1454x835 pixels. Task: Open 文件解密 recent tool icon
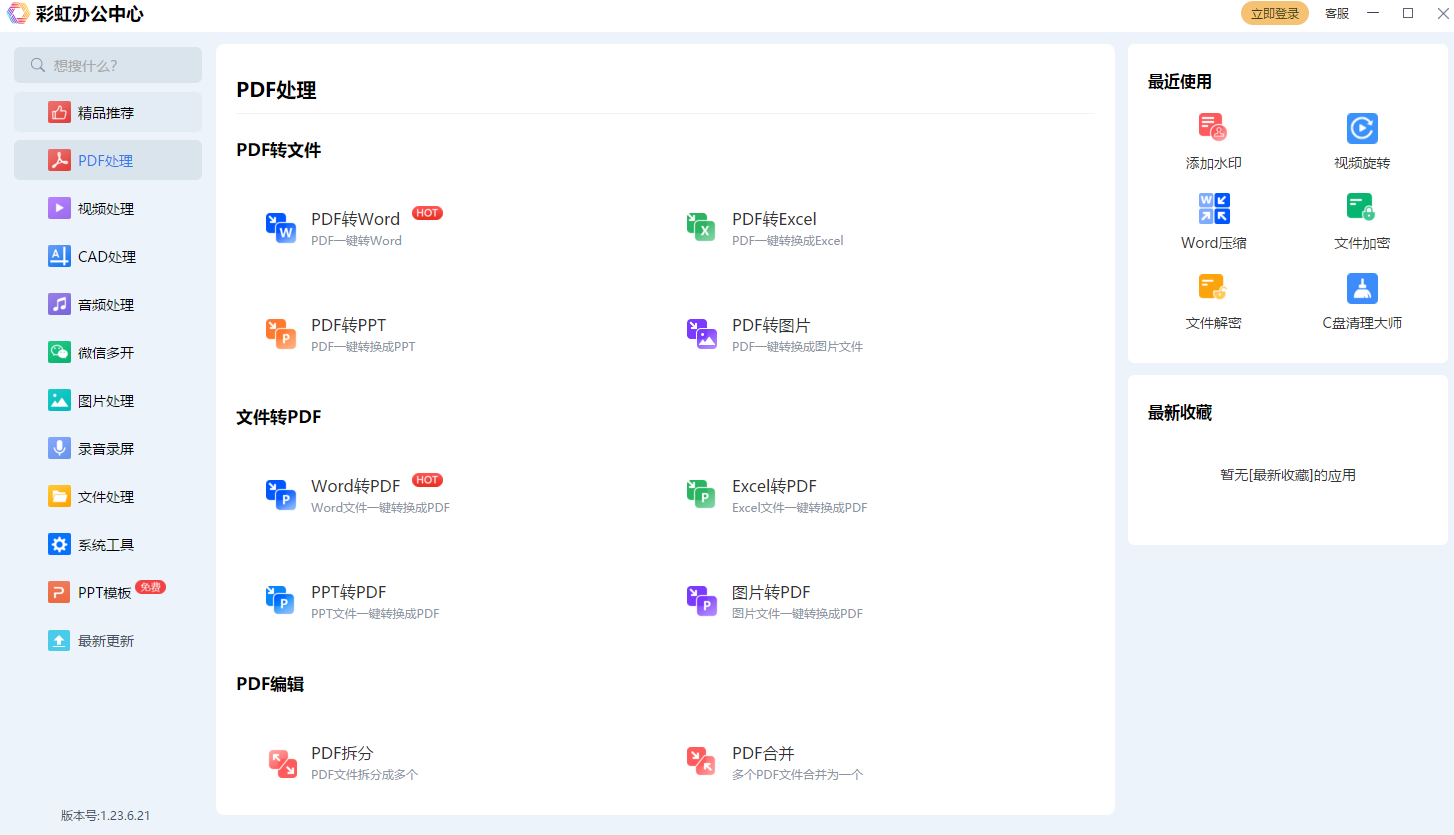[1213, 288]
